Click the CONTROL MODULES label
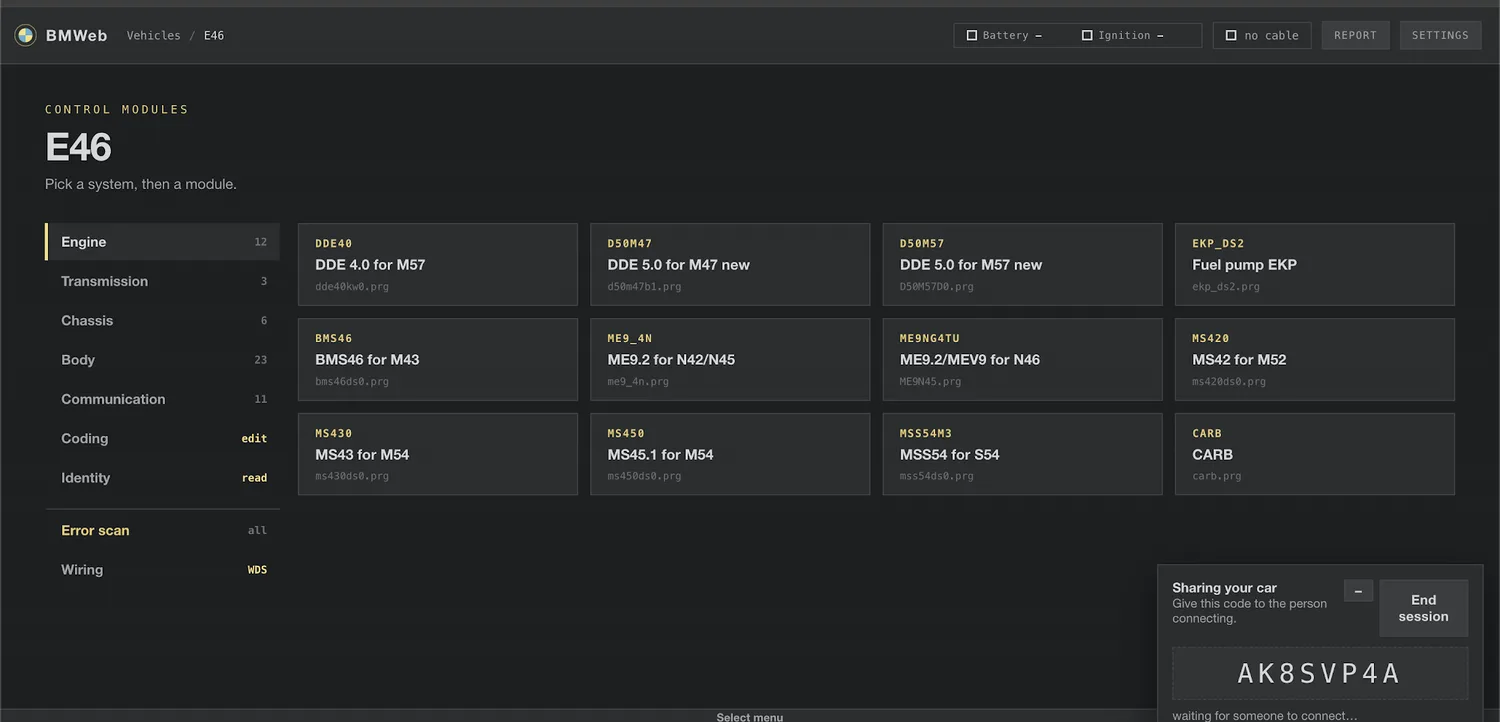Image resolution: width=1500 pixels, height=722 pixels. pyautogui.click(x=117, y=109)
